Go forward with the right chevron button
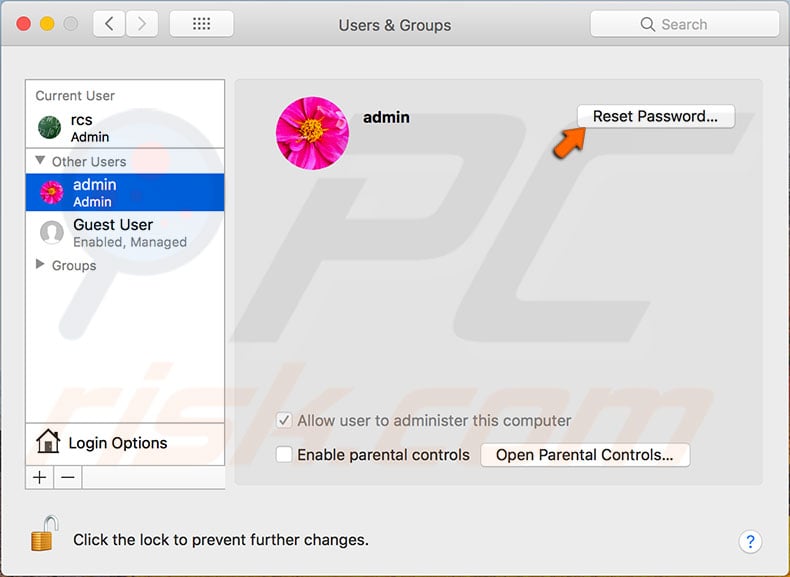 click(x=142, y=24)
